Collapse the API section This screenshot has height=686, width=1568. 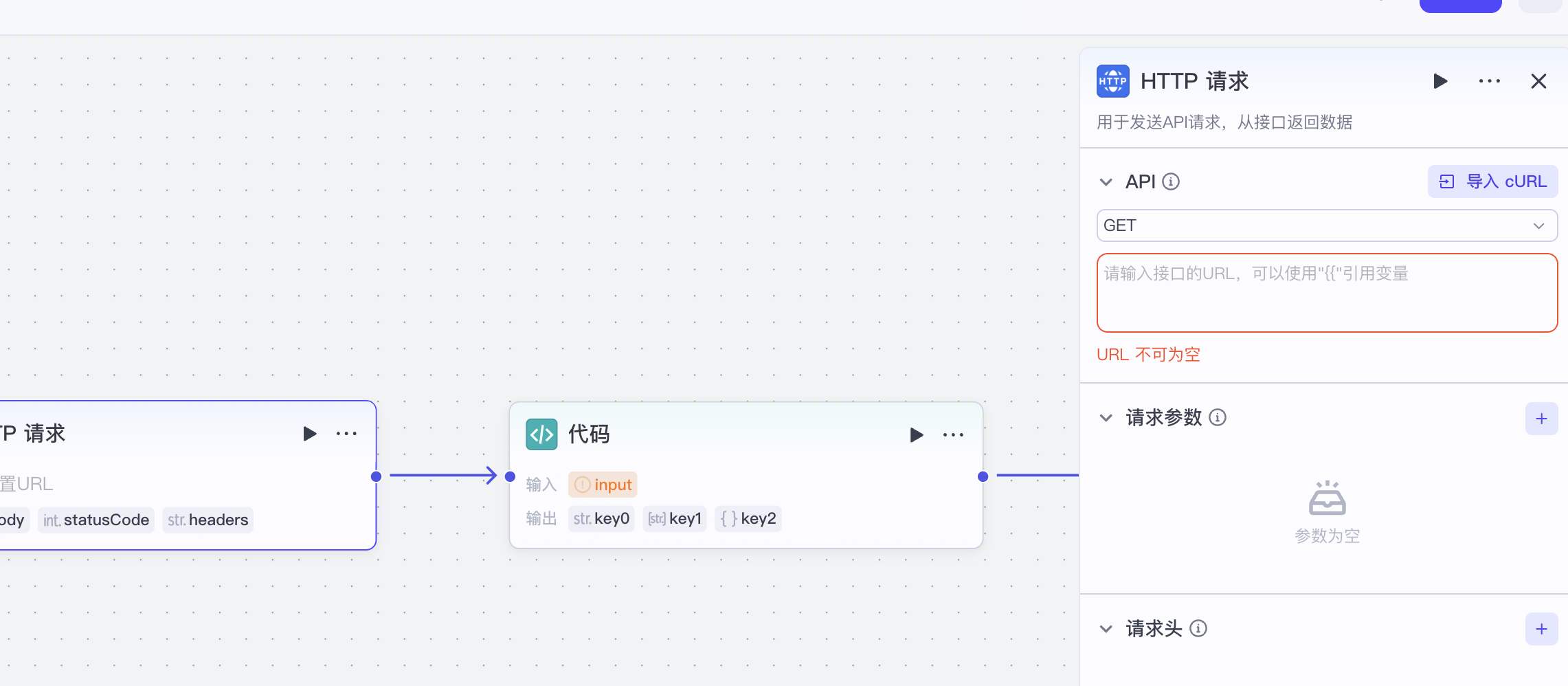pos(1106,181)
